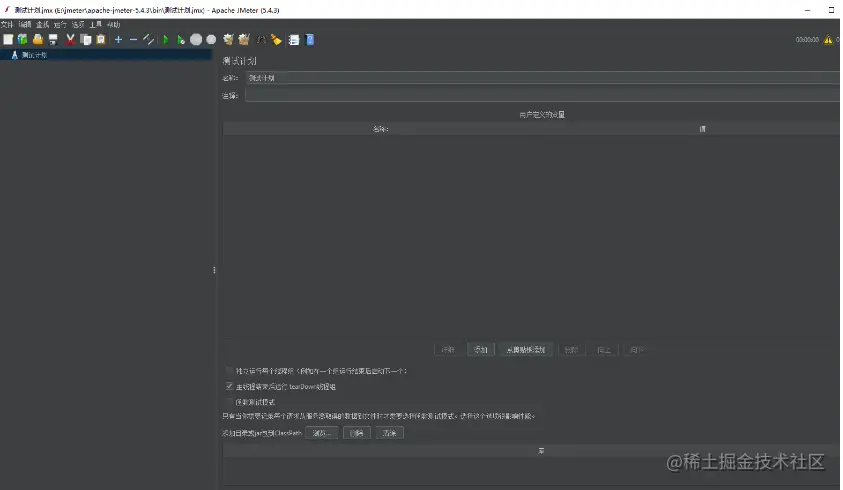Screen dimensions: 843x490
Task: Open the 文件 menu
Action: 7,25
